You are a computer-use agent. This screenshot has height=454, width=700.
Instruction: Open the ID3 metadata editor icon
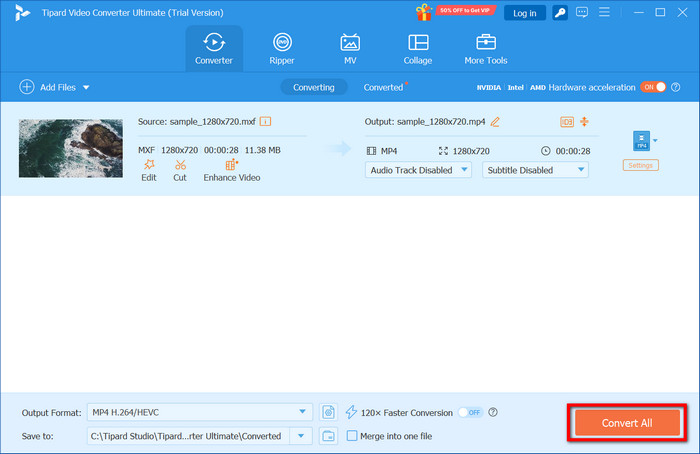pos(567,122)
